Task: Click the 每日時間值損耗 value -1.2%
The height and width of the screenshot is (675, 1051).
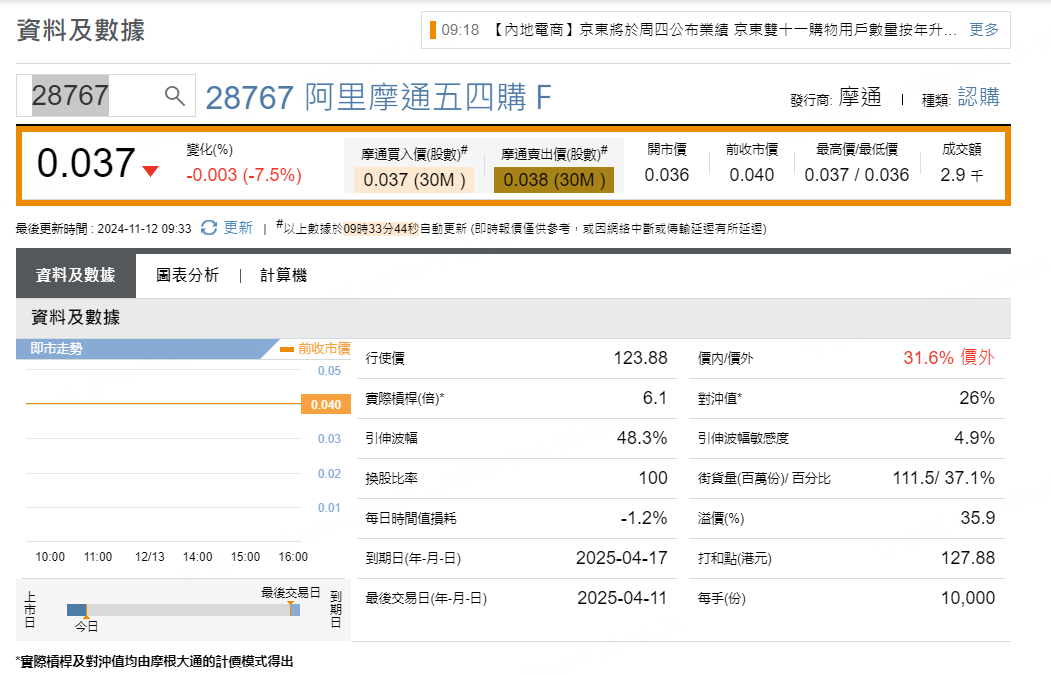Action: click(x=643, y=518)
